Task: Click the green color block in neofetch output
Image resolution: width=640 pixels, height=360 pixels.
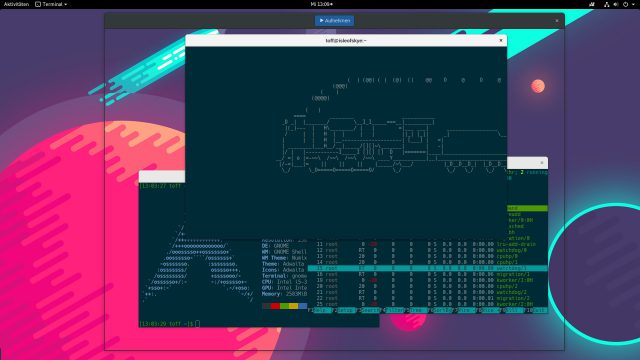Action: pos(284,306)
